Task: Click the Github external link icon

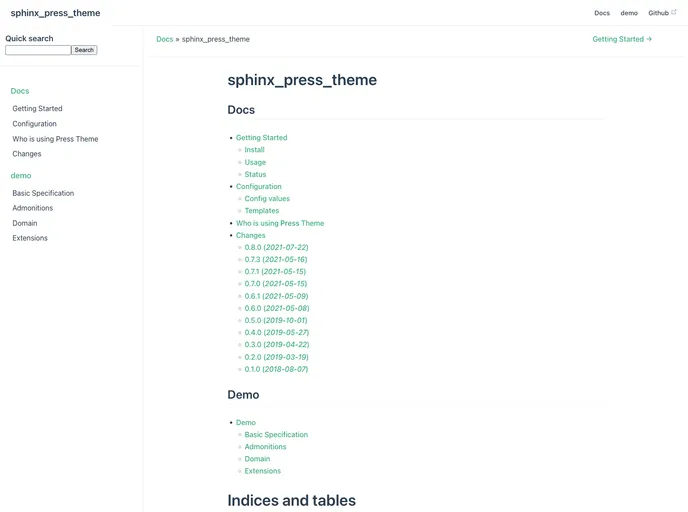Action: click(674, 12)
